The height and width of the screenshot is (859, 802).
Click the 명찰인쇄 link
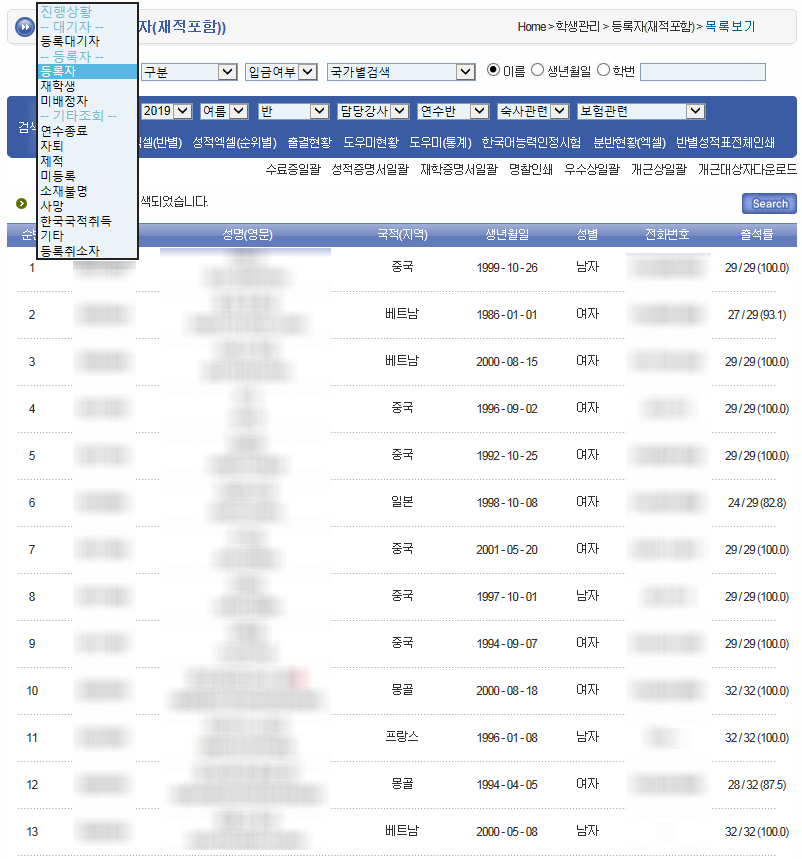(531, 170)
